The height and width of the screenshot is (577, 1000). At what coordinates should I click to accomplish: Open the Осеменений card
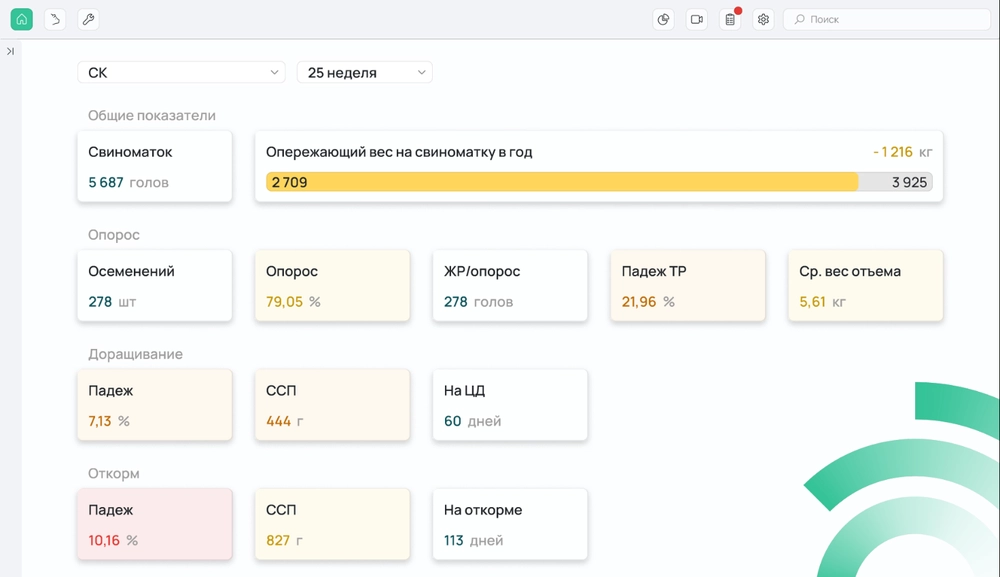[x=155, y=286]
